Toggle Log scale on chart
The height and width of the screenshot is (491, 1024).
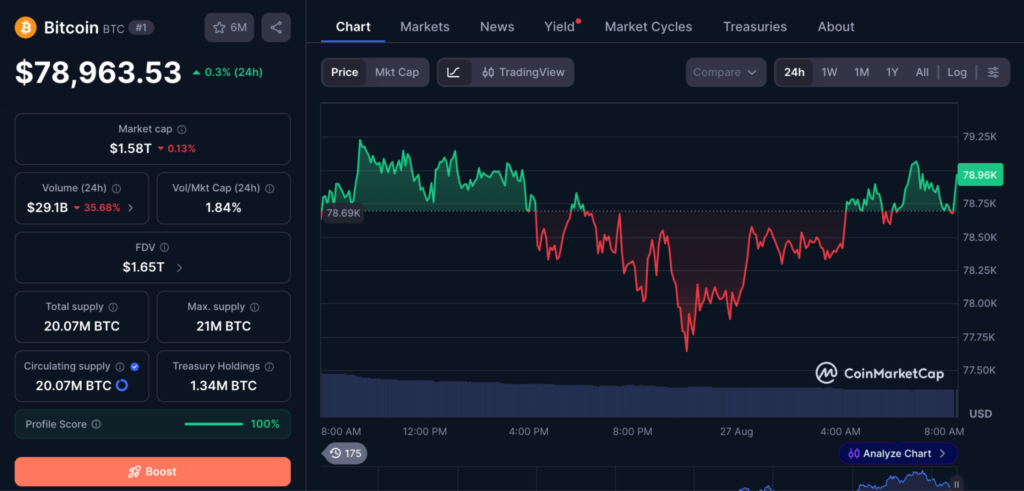click(x=957, y=72)
